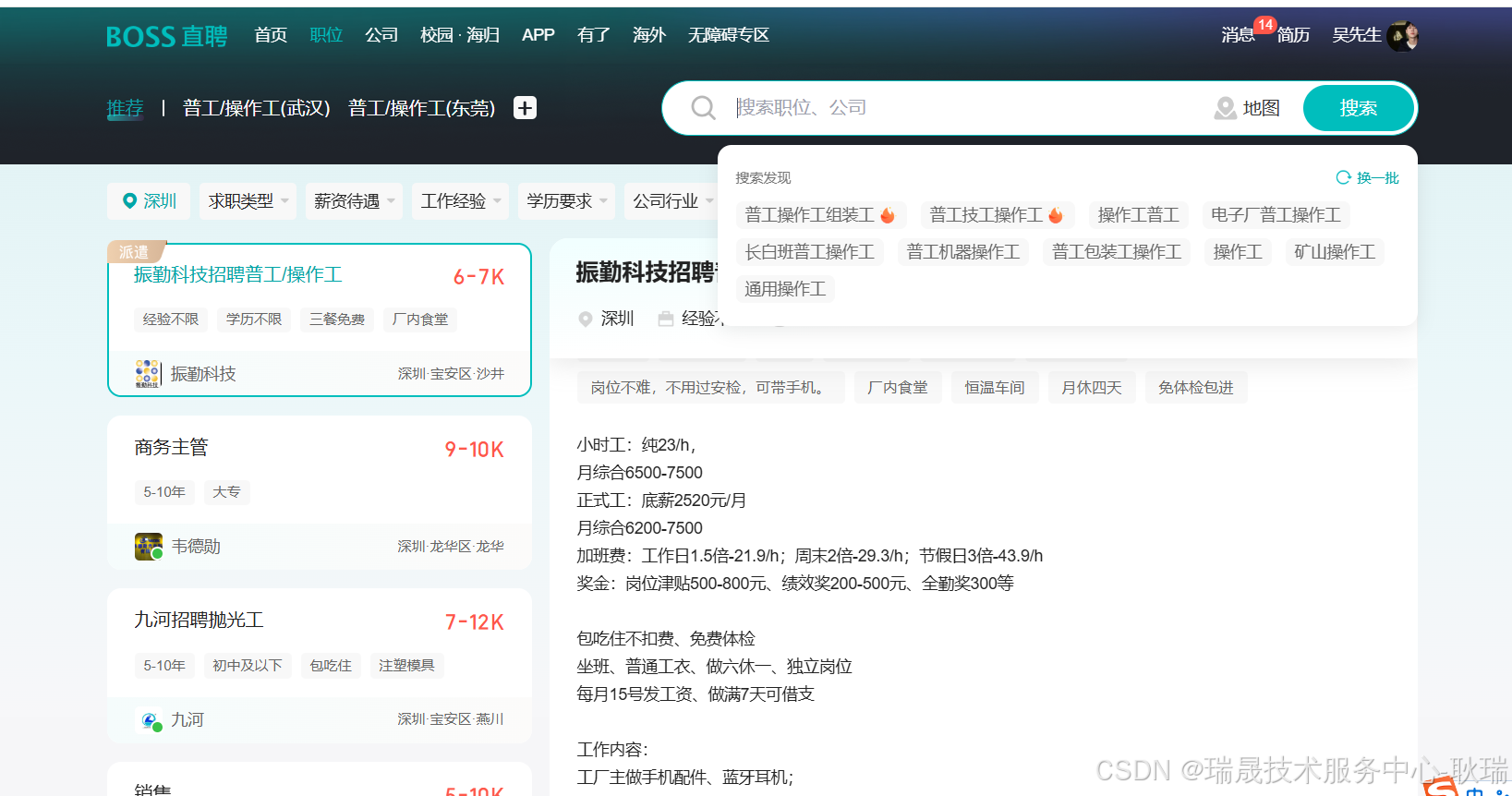
Task: Go to the 首页 nav item
Action: tap(271, 35)
